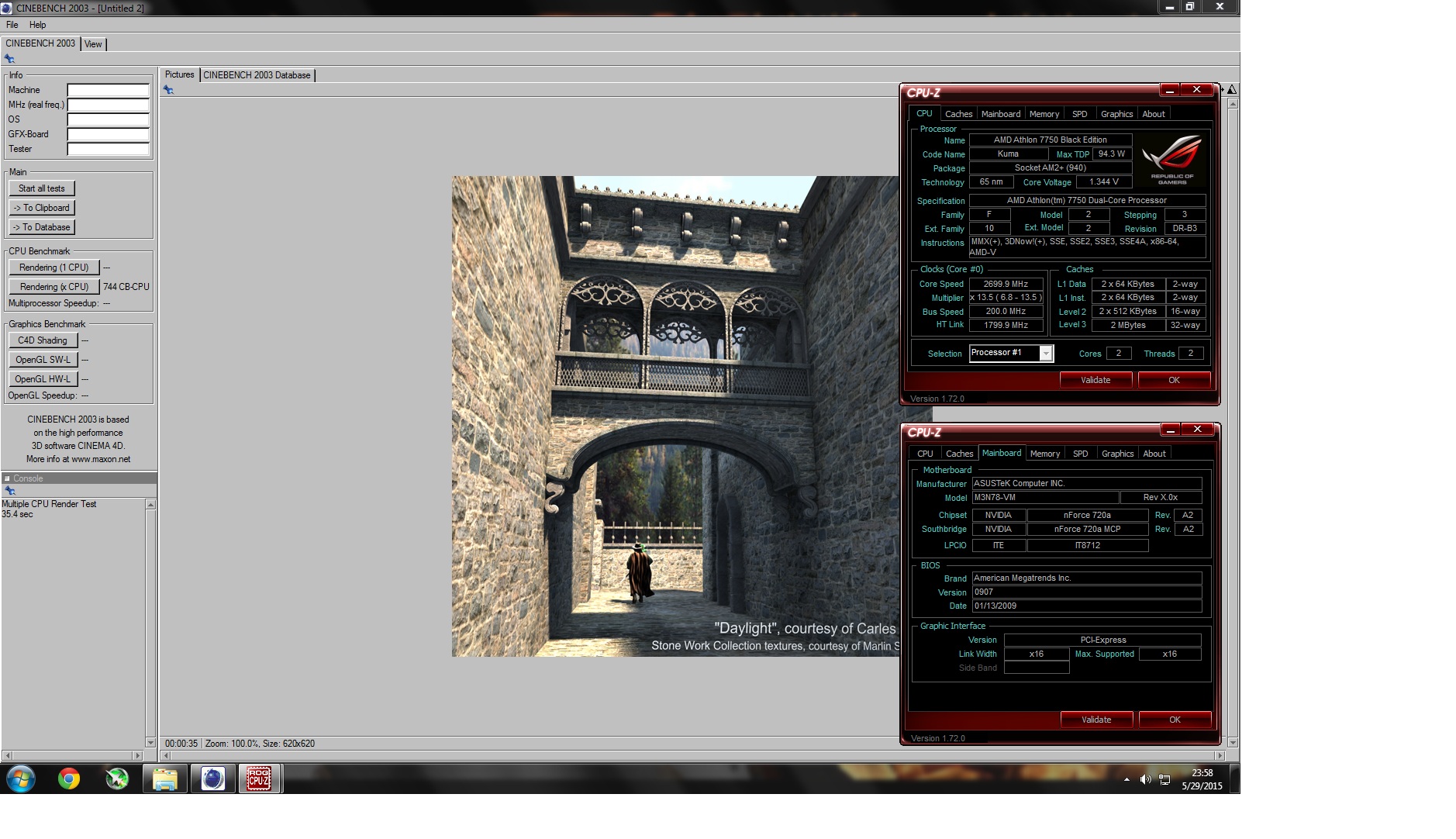Open CPU tab in lower CPU-Z window
This screenshot has height=839, width=1456.
pyautogui.click(x=925, y=454)
